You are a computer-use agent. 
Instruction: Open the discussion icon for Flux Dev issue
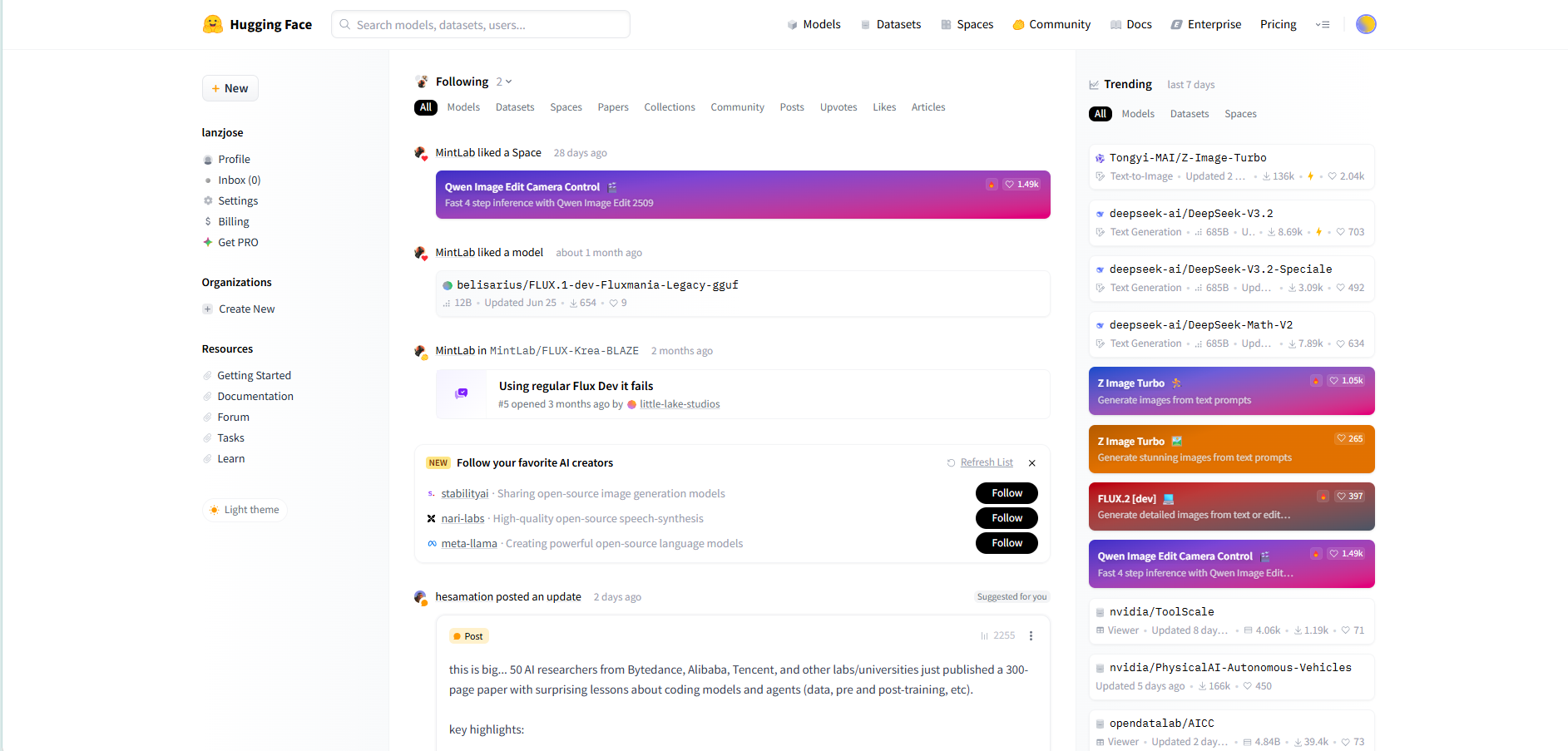point(461,394)
